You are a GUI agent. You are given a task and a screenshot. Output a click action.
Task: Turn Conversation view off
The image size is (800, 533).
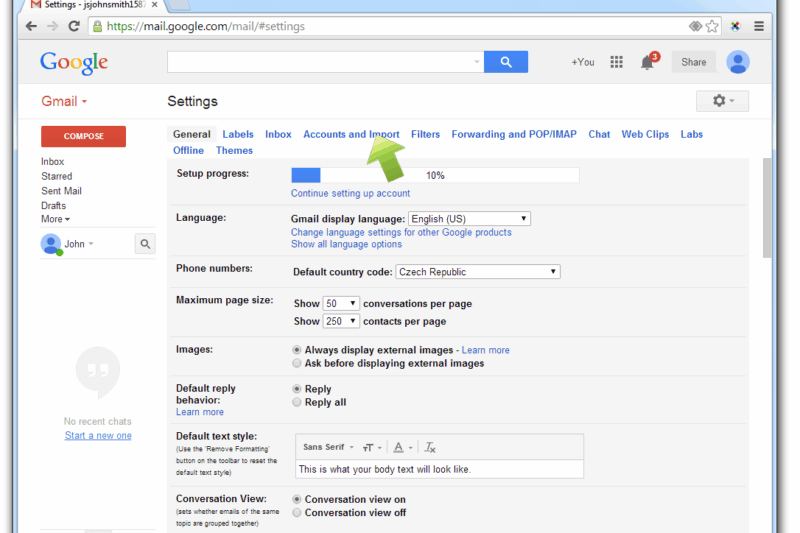coord(296,513)
